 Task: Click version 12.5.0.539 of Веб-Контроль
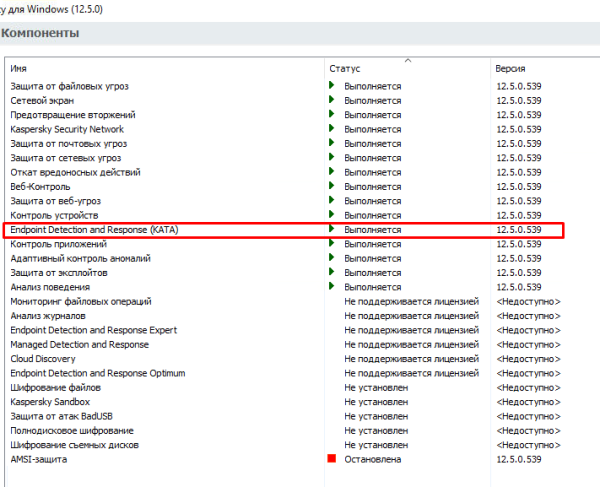click(x=519, y=187)
